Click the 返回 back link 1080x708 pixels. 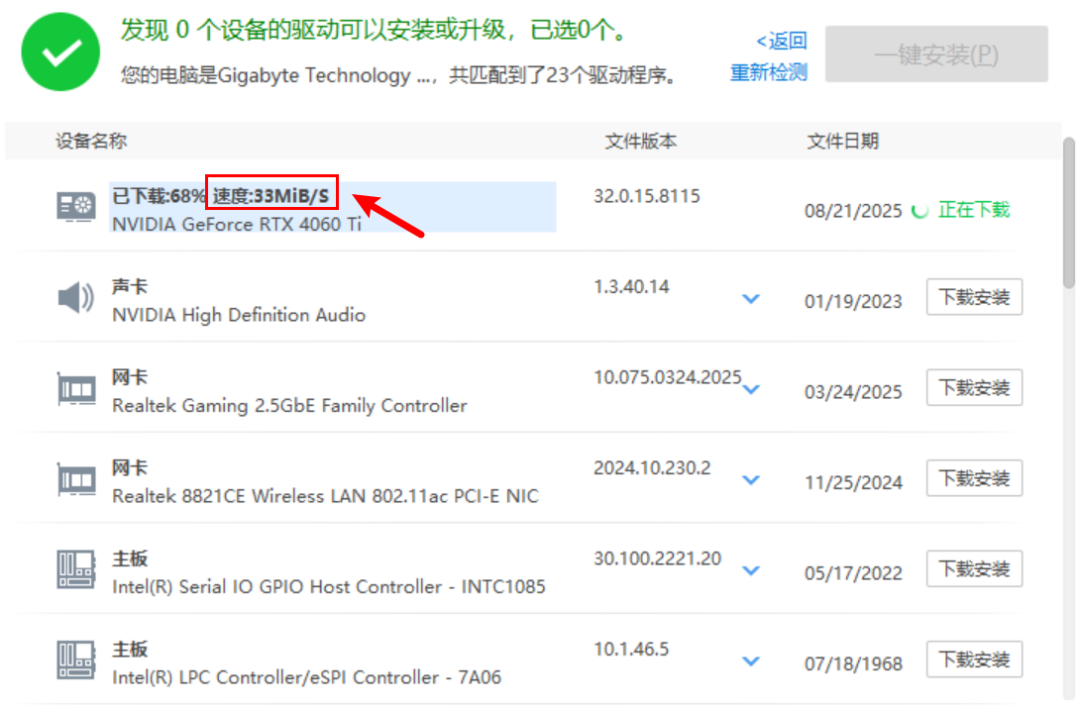[782, 41]
